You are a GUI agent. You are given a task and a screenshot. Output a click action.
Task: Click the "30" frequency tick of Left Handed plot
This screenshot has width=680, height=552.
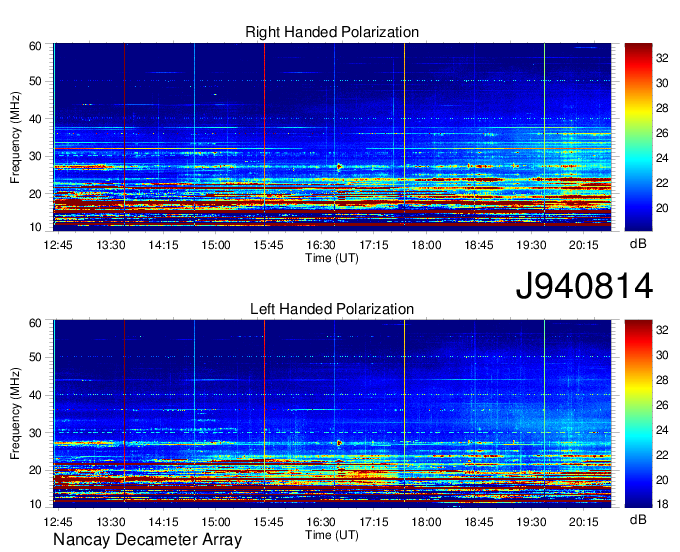(x=35, y=433)
